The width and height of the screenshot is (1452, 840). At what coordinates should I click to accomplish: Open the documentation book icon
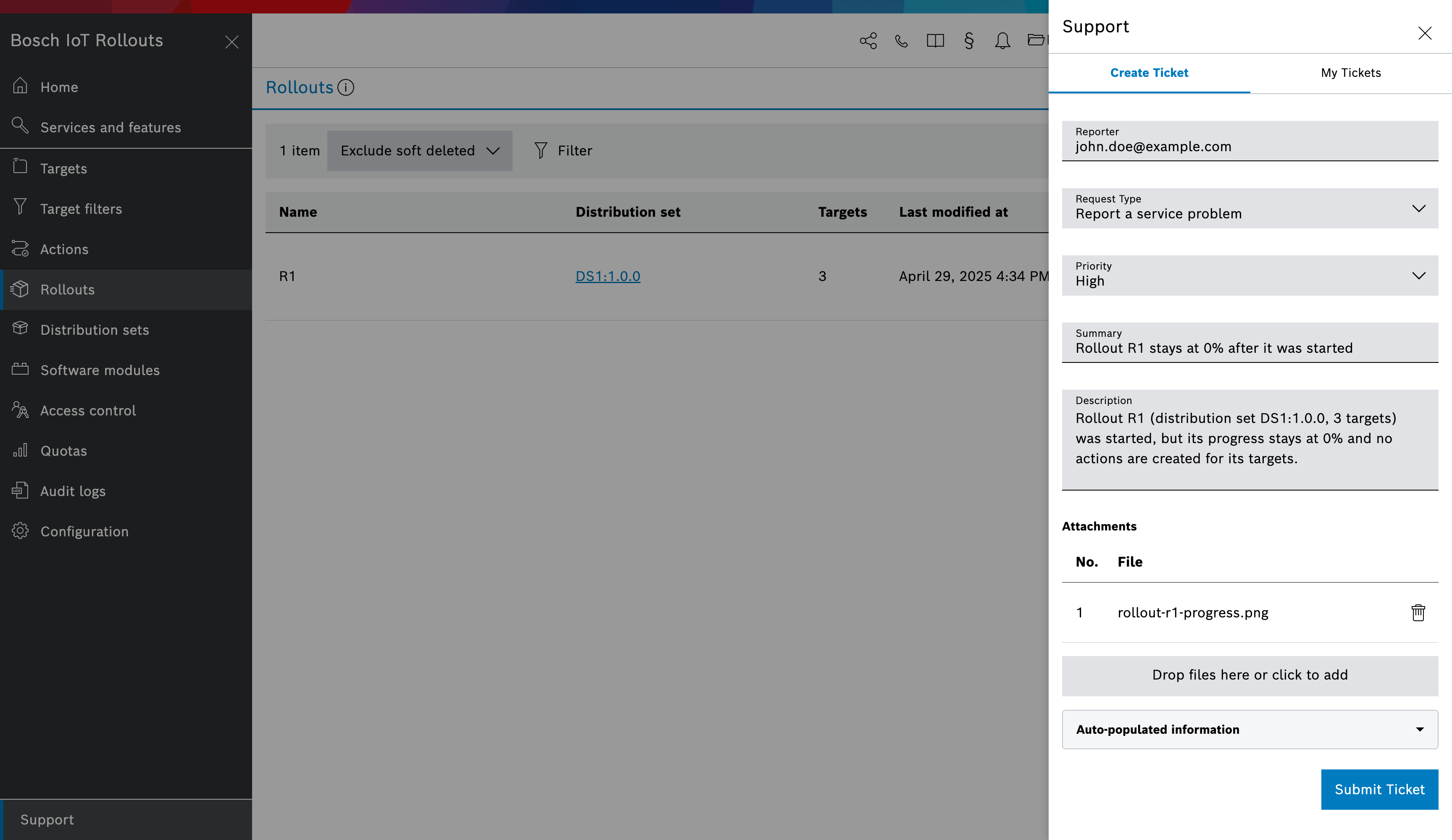935,41
